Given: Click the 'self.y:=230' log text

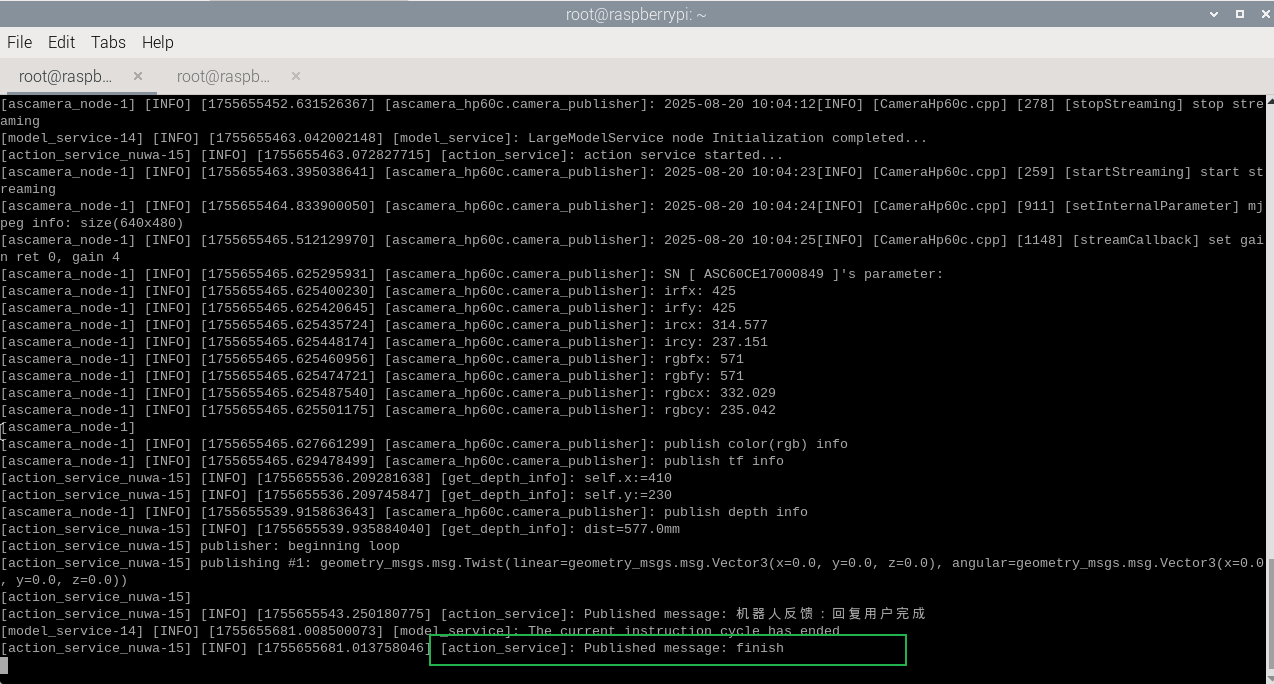Looking at the screenshot, I should pos(628,495).
